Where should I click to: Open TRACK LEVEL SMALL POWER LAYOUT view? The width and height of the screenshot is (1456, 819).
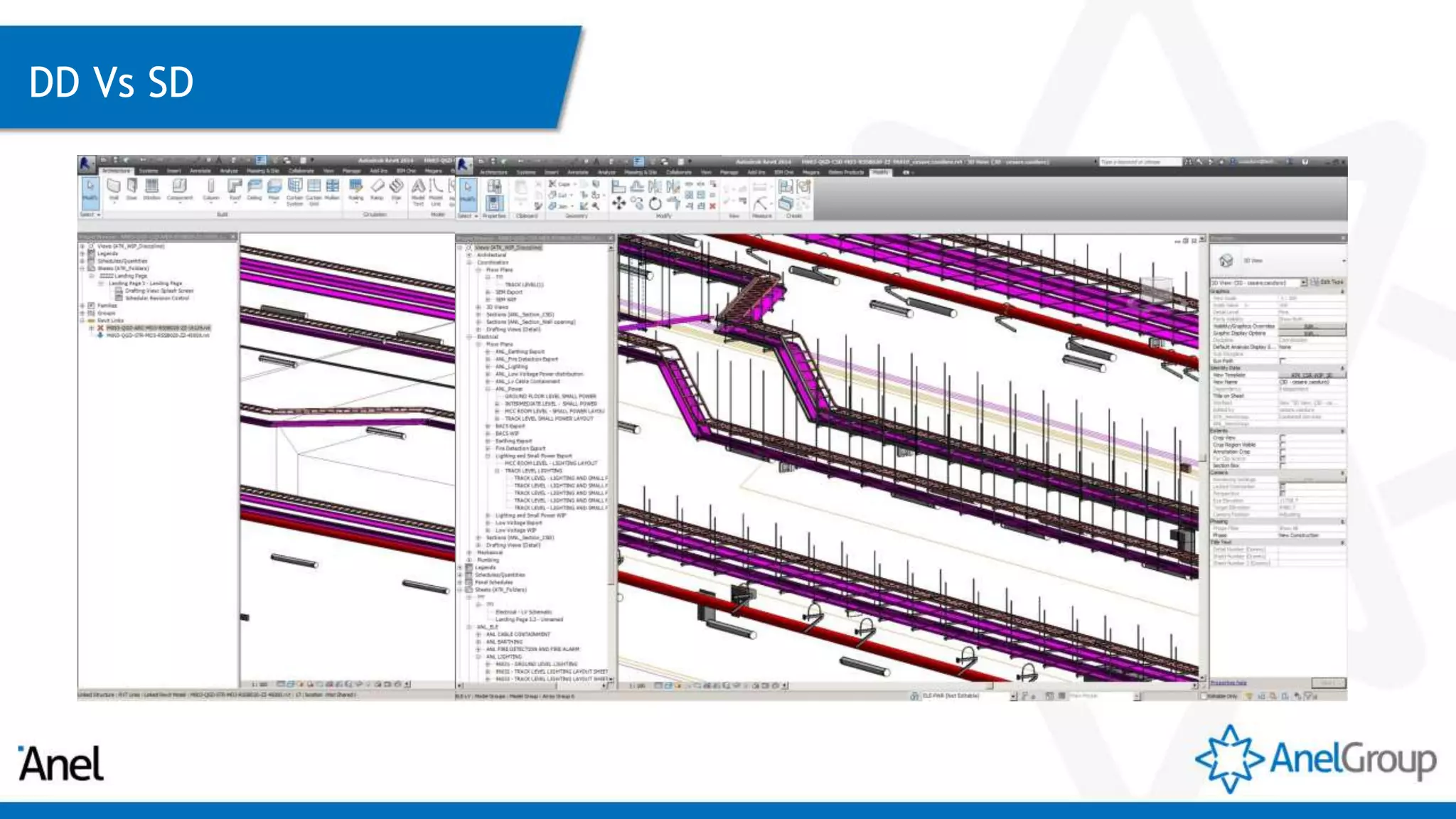(x=548, y=419)
